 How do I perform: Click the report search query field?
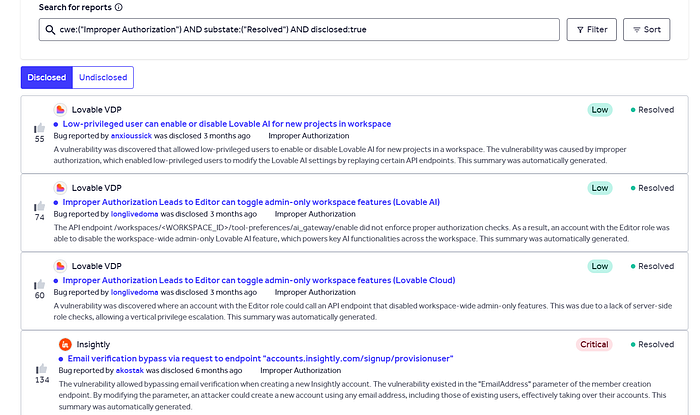(299, 29)
